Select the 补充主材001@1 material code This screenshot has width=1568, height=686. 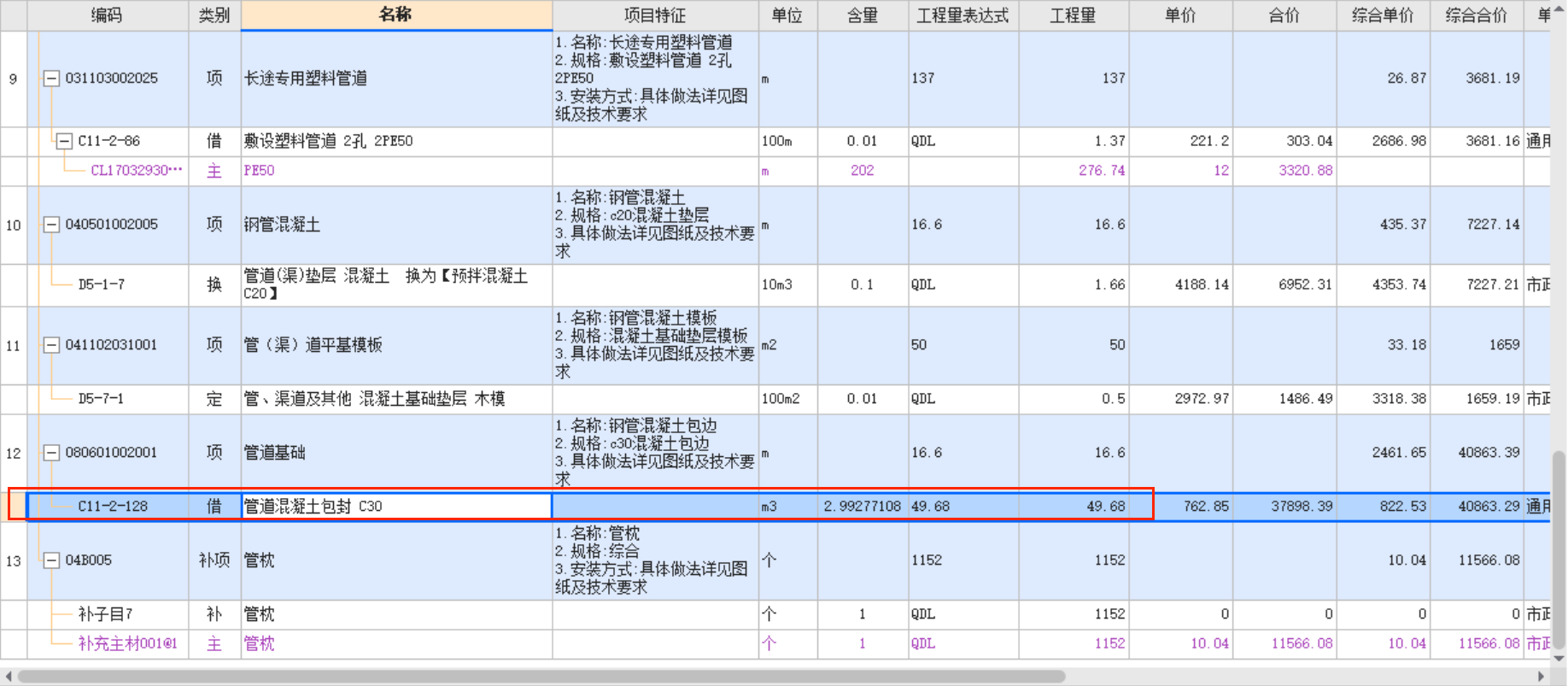[128, 644]
